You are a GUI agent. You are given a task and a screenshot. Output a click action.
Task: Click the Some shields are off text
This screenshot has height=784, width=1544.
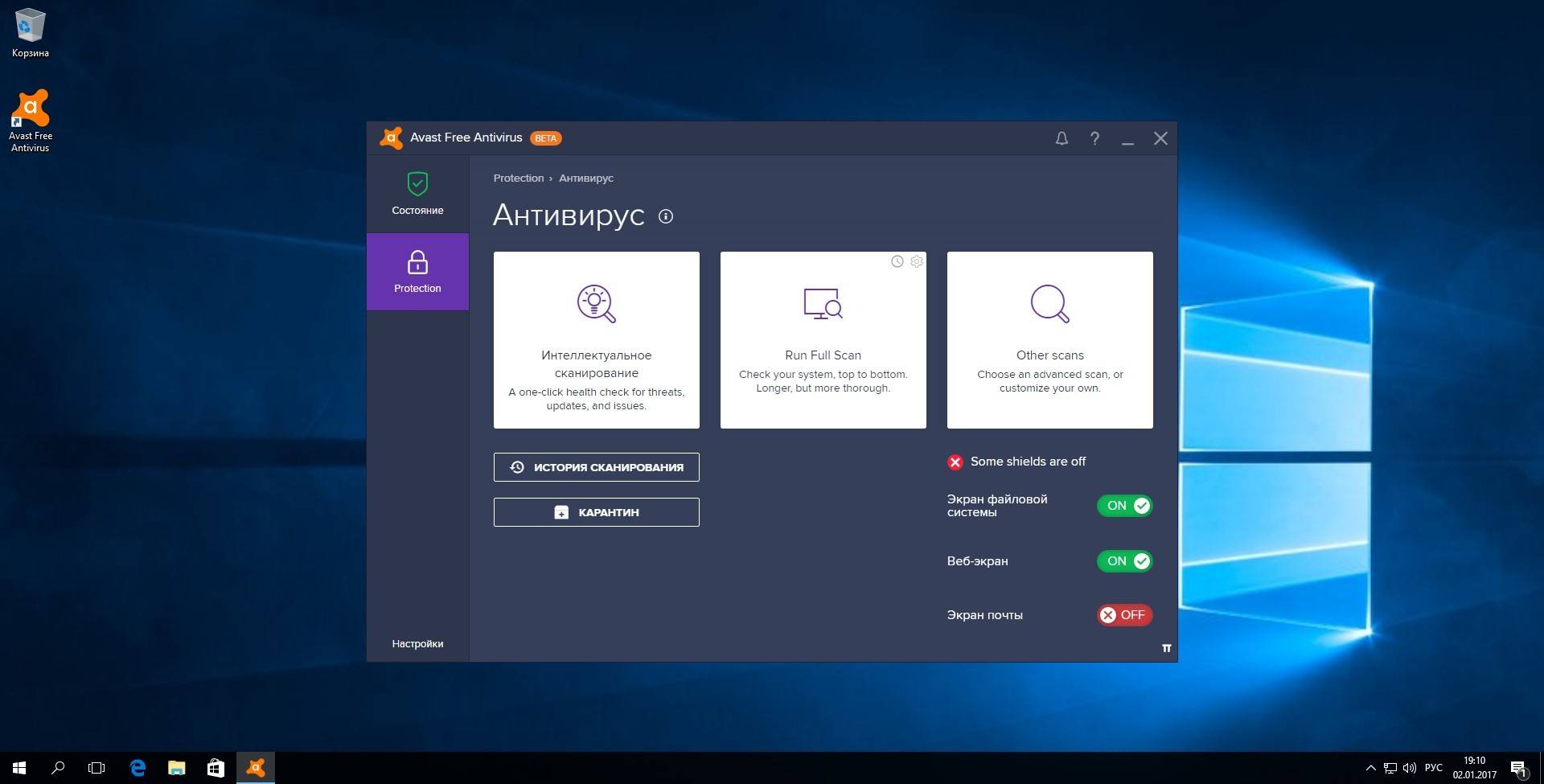[x=1028, y=462]
